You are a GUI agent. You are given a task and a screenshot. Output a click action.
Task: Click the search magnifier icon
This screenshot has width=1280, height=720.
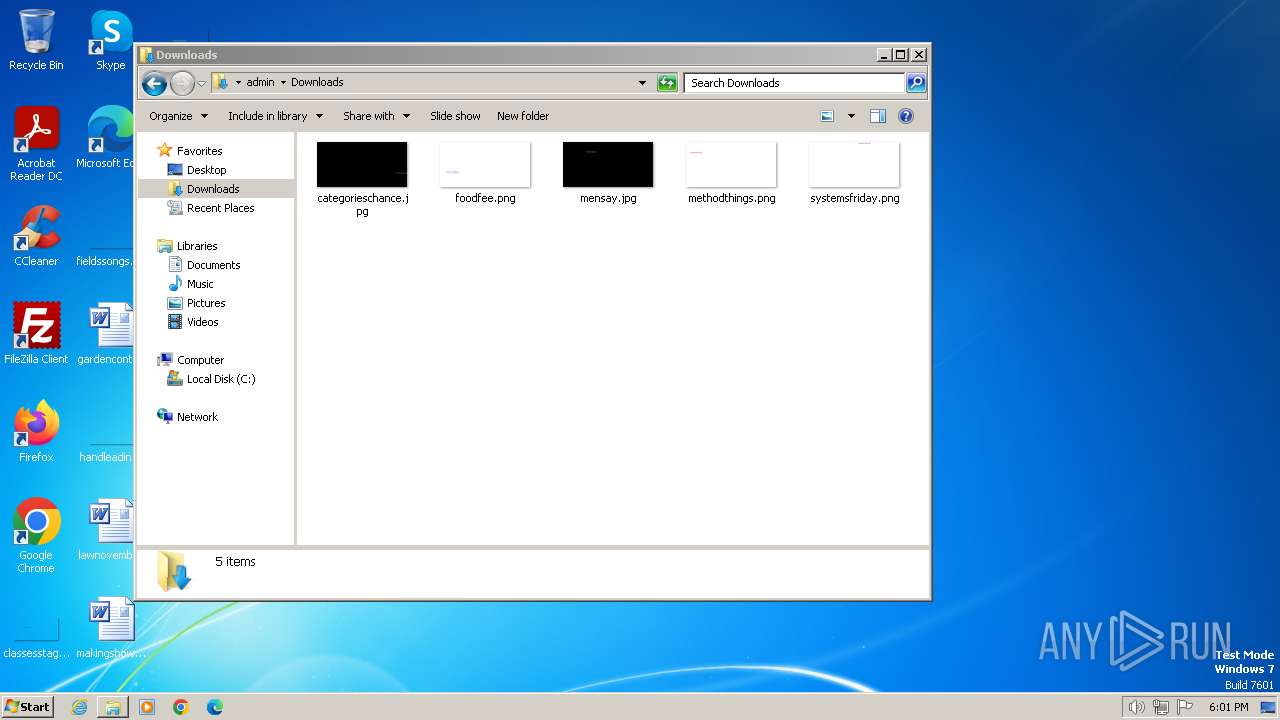click(x=915, y=83)
